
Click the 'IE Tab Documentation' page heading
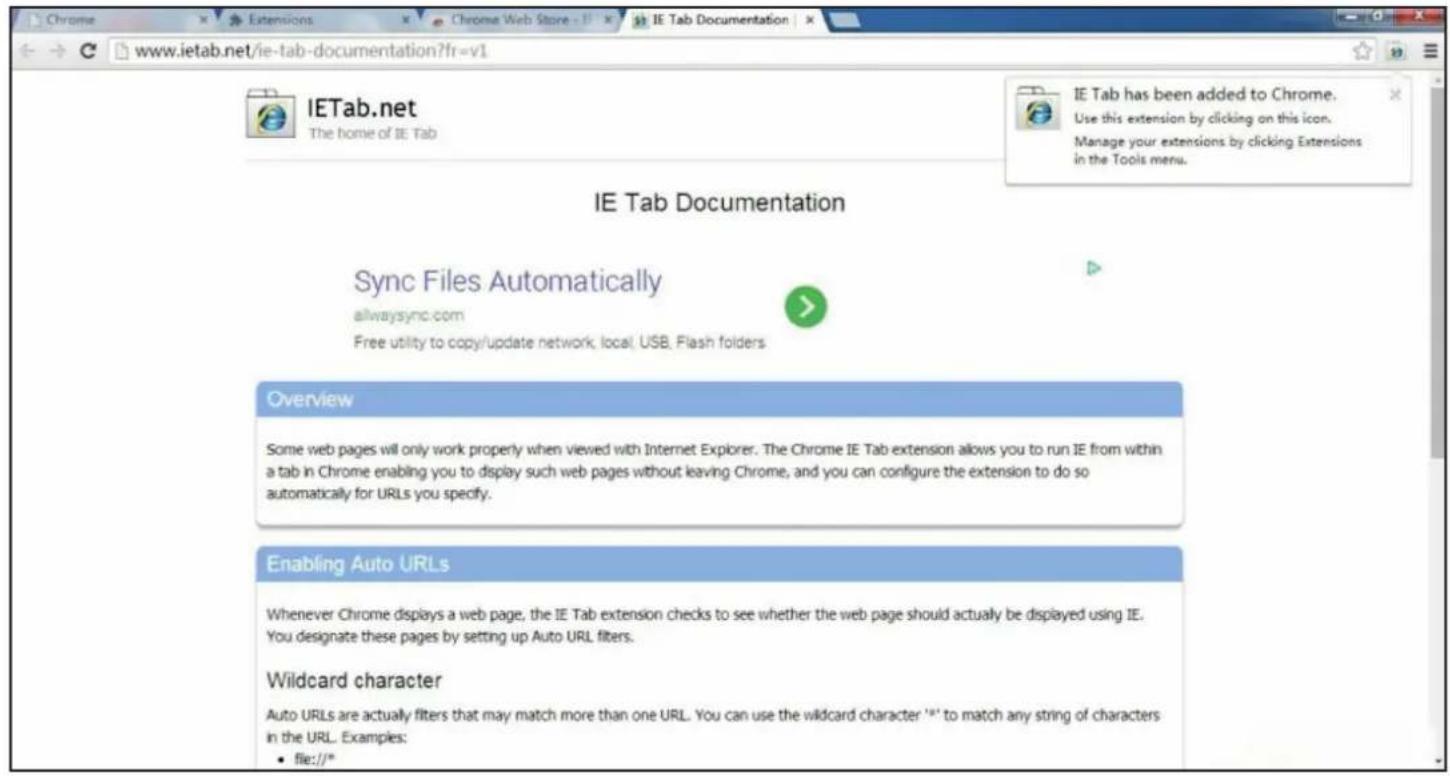click(x=720, y=203)
